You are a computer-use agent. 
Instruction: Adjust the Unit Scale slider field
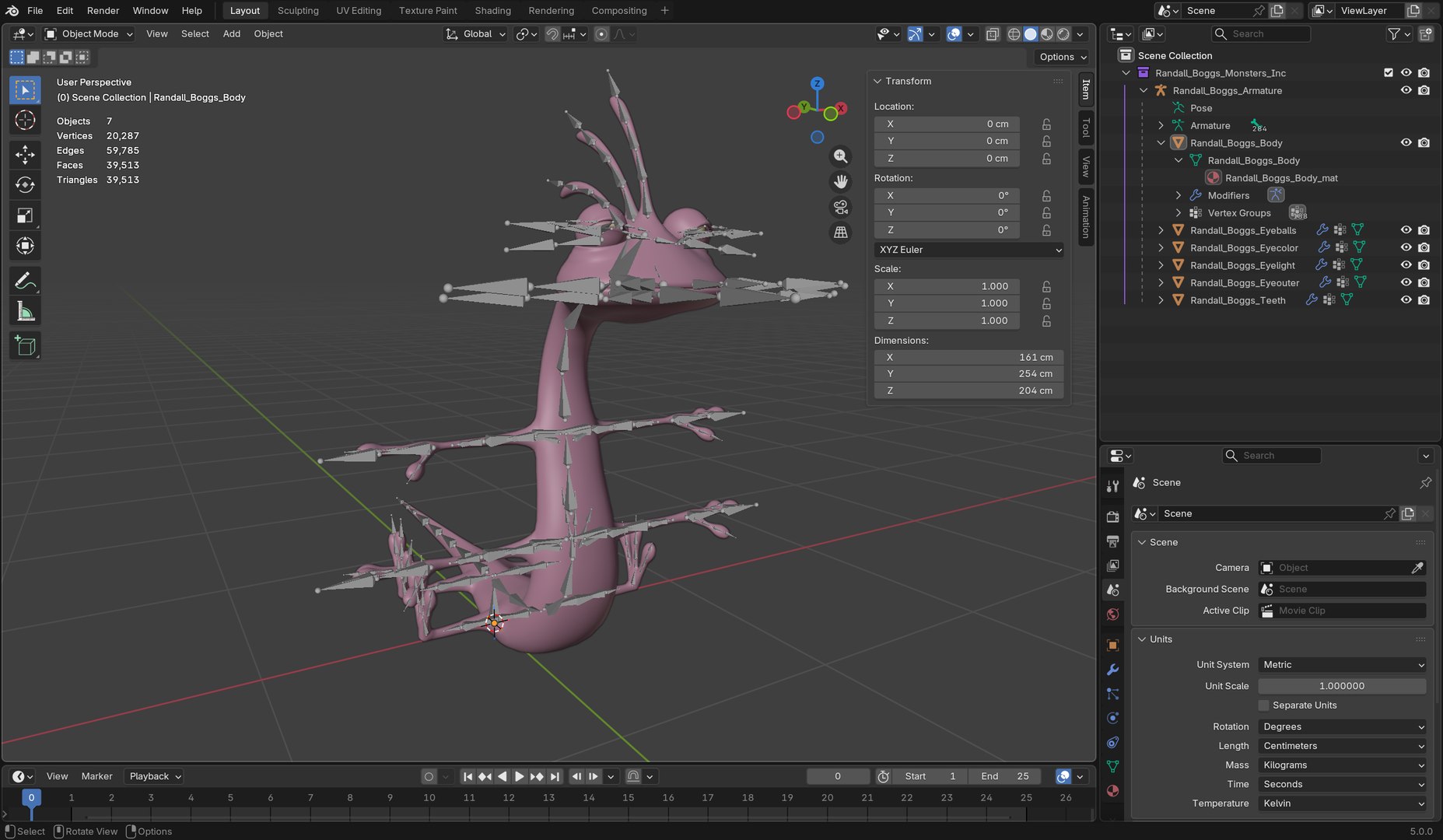[1342, 686]
